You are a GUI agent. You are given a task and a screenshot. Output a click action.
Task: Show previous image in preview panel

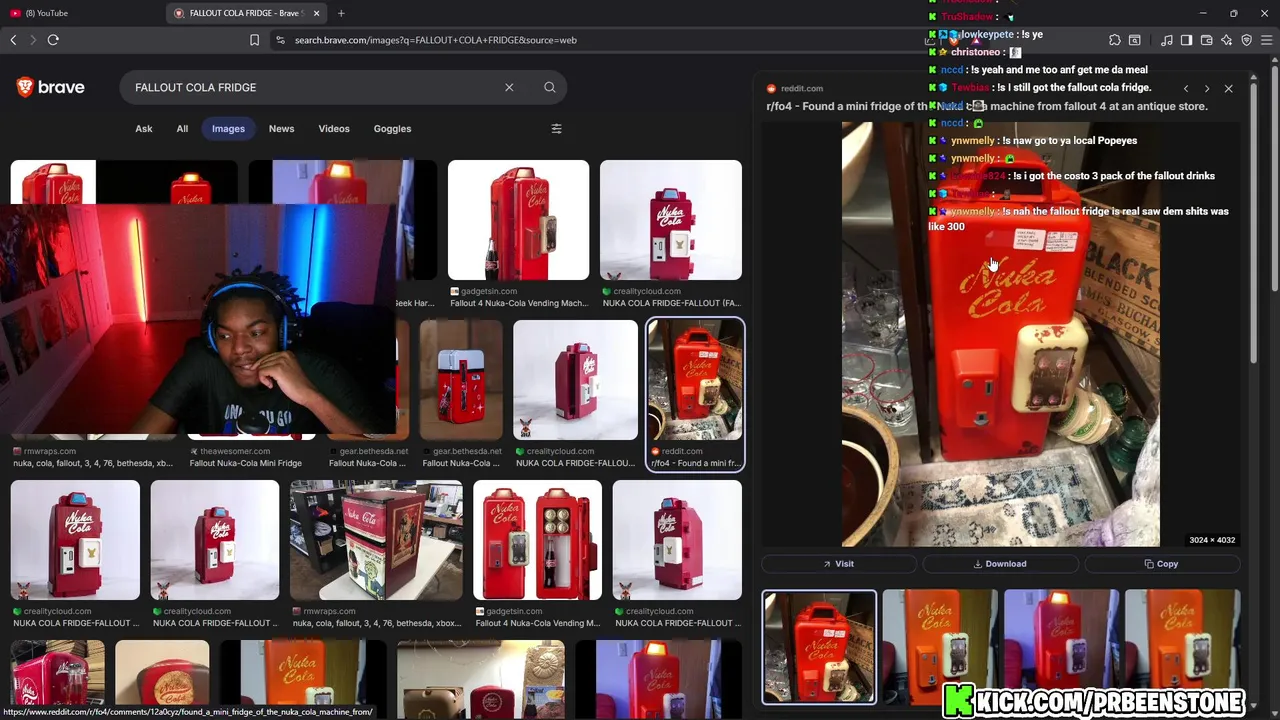coord(1186,89)
